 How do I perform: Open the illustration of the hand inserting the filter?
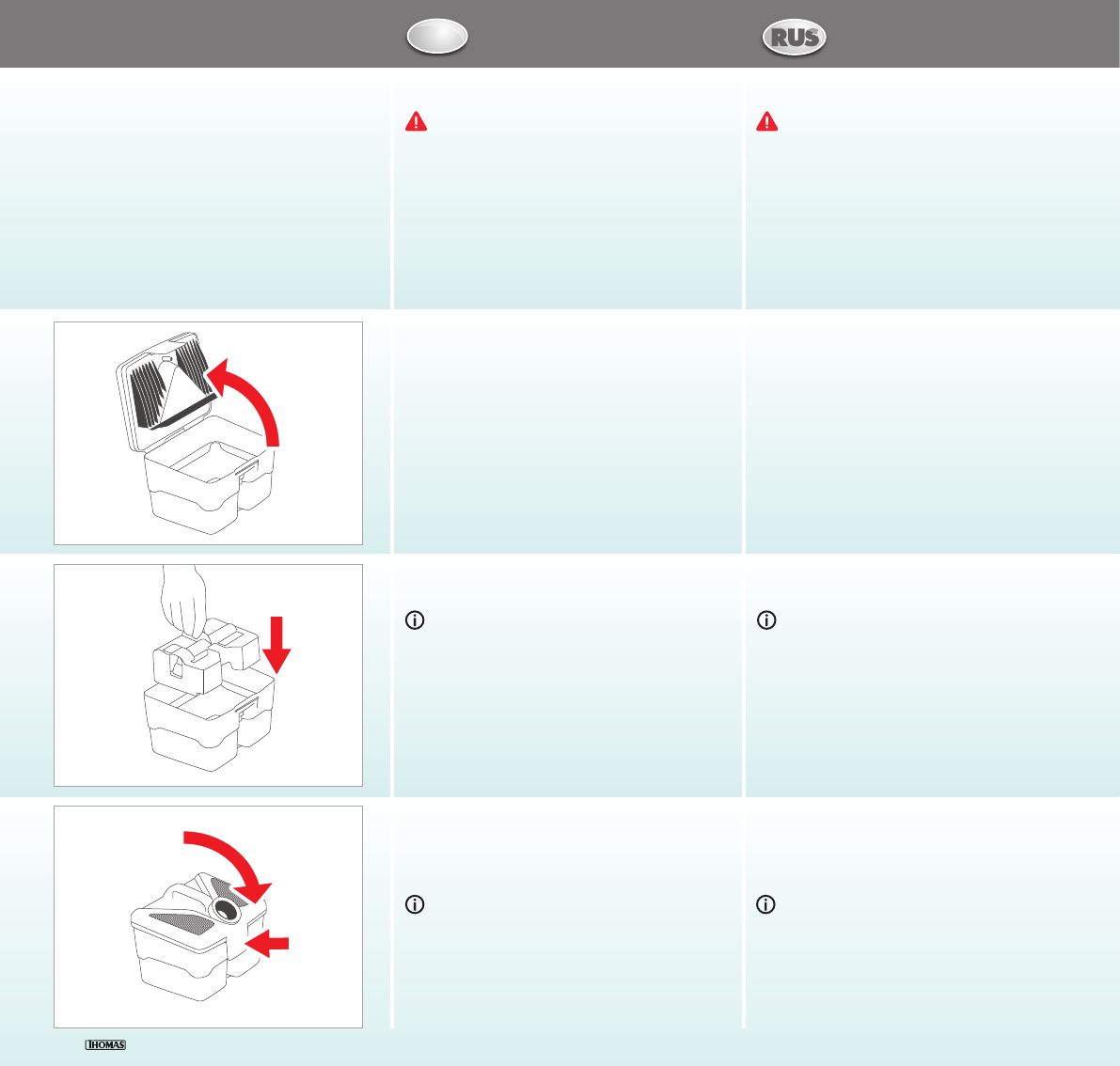coord(208,676)
